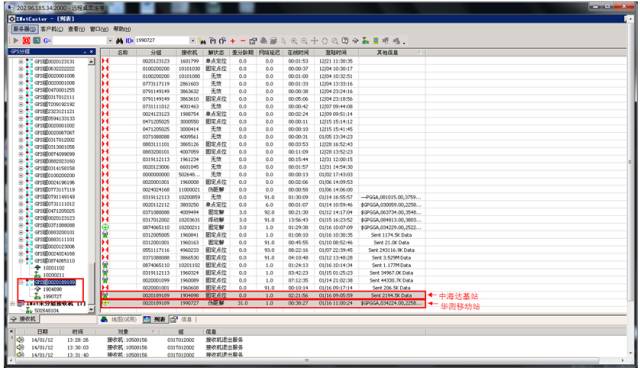Open the G: group combo box dropdown
640x371 pixels.
pos(110,40)
